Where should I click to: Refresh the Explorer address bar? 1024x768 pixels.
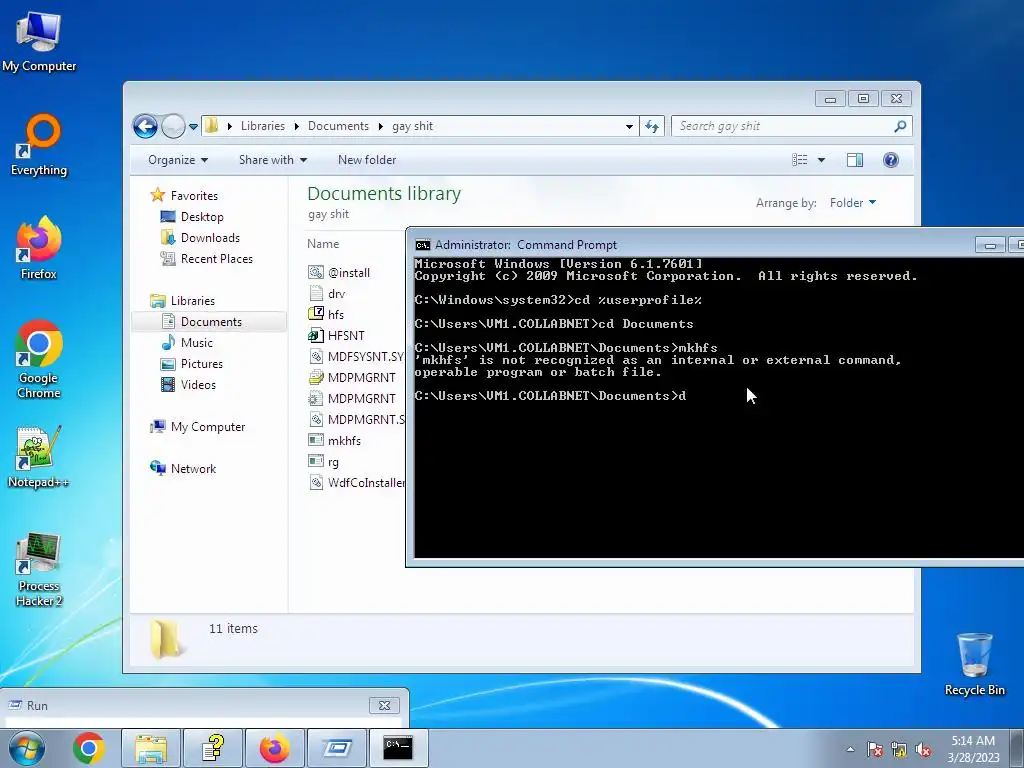tap(652, 126)
